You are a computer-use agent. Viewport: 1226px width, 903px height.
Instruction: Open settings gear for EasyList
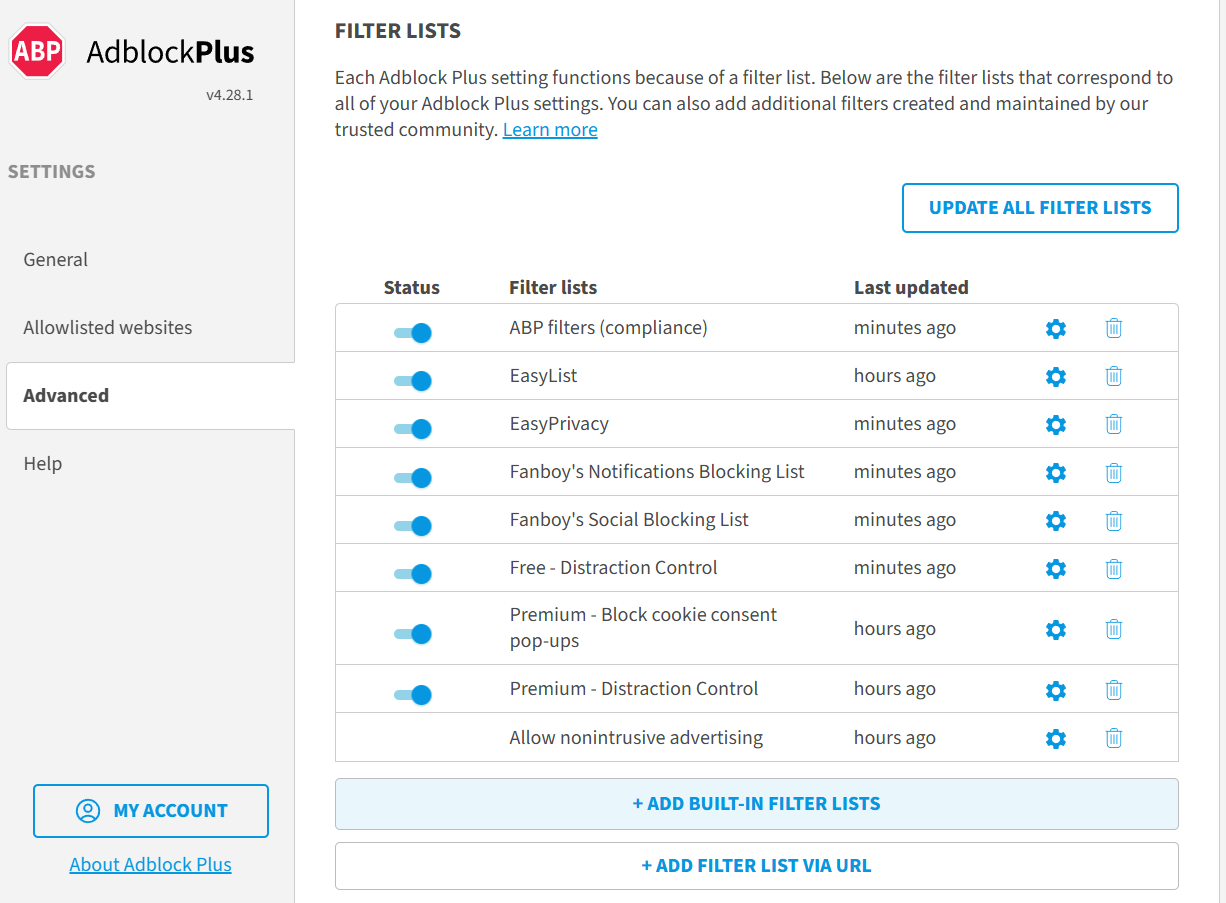1055,376
